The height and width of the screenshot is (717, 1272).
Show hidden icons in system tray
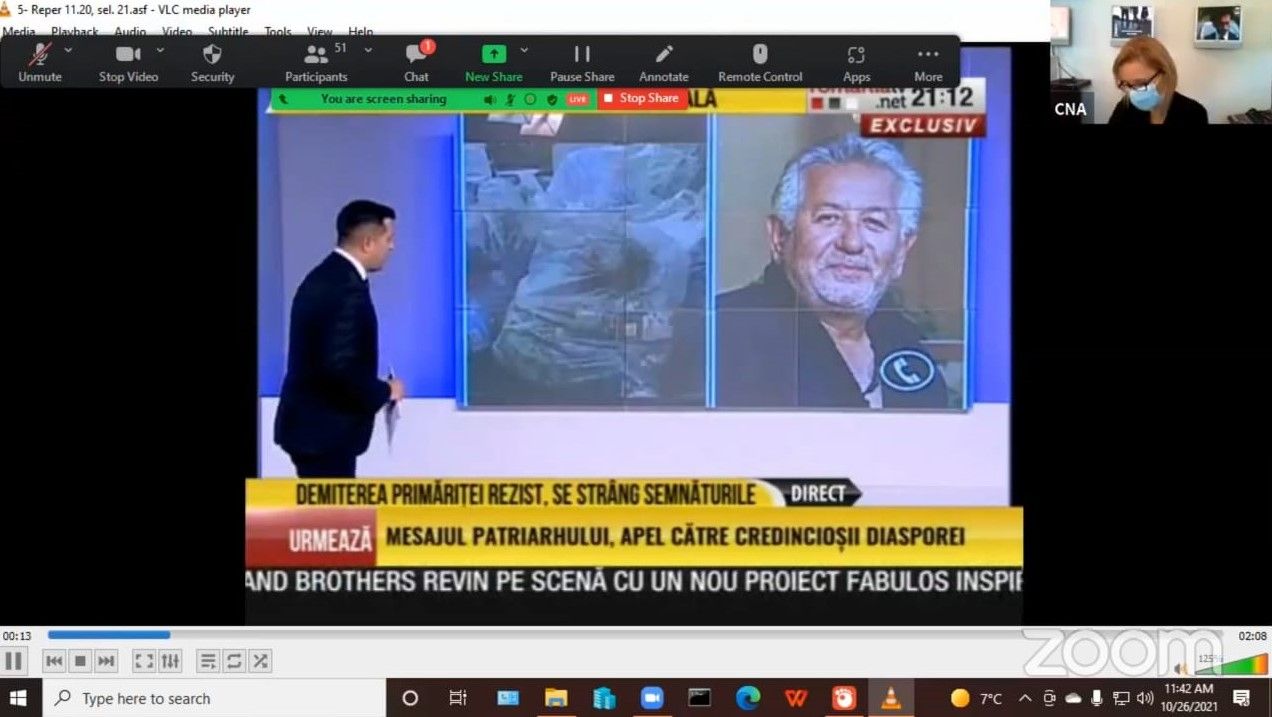pyautogui.click(x=1024, y=697)
